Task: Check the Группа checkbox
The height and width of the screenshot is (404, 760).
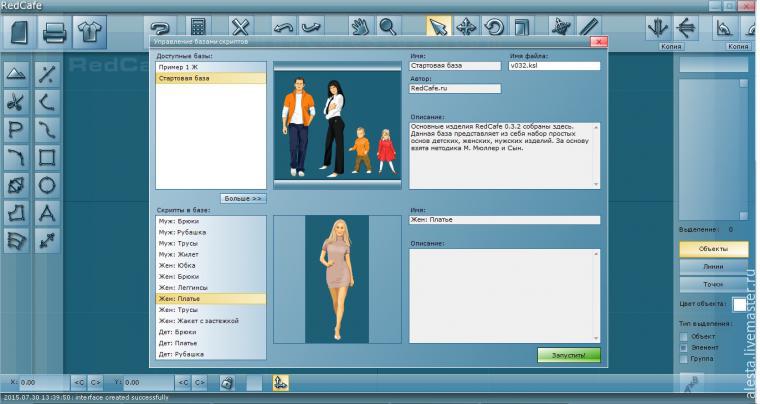Action: click(683, 359)
